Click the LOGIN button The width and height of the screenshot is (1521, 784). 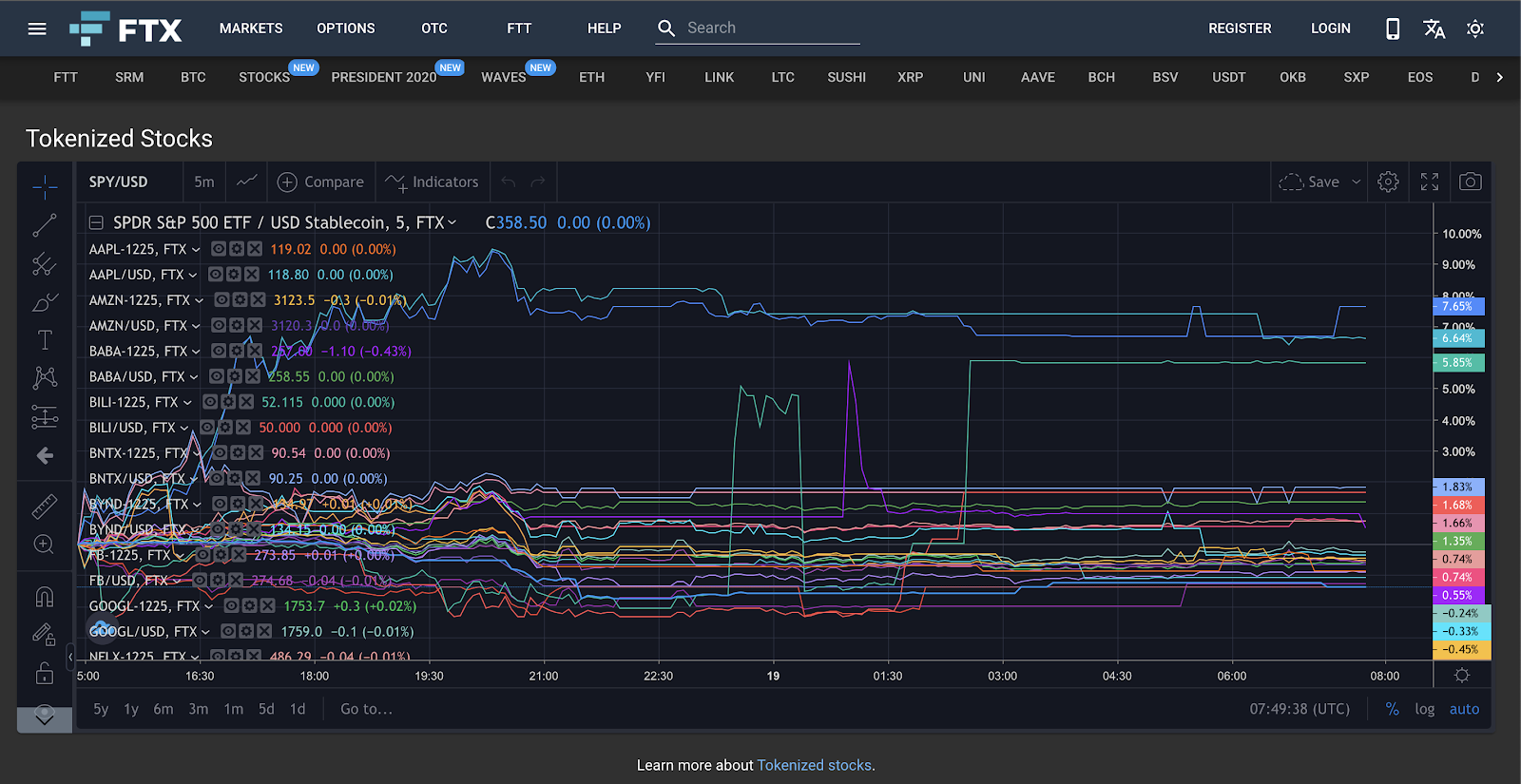tap(1331, 29)
